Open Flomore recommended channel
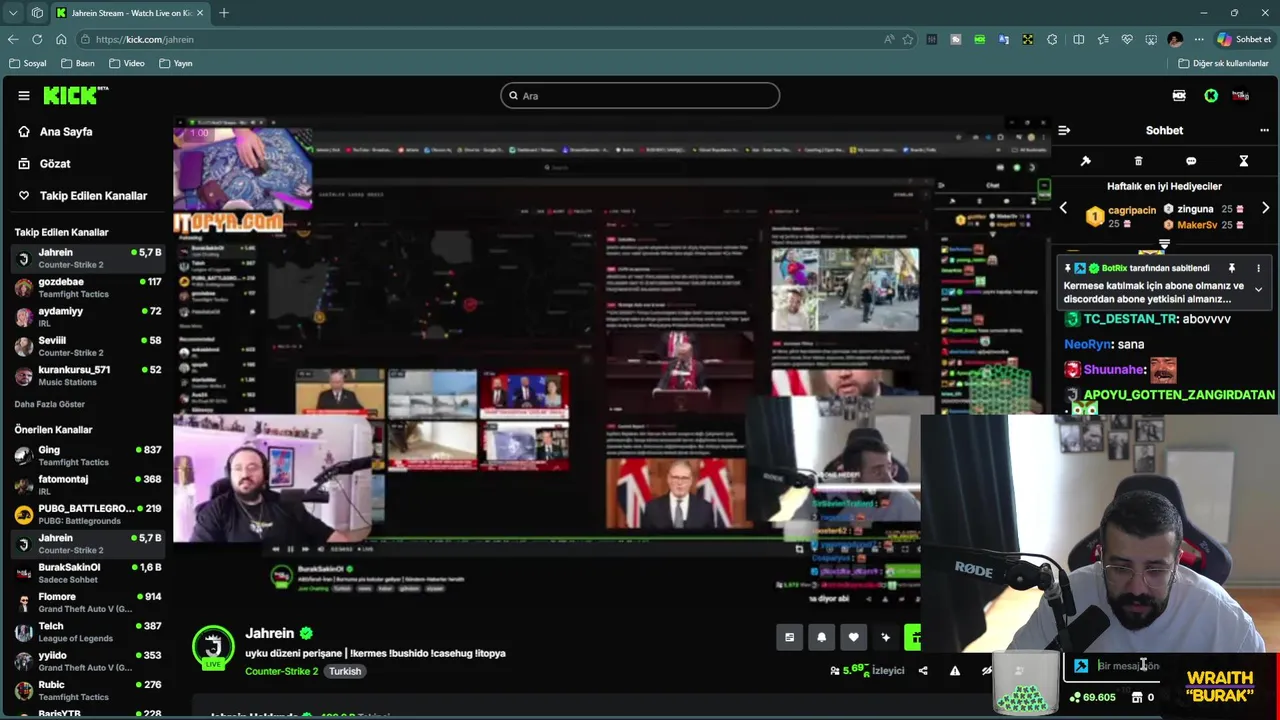 (88, 602)
